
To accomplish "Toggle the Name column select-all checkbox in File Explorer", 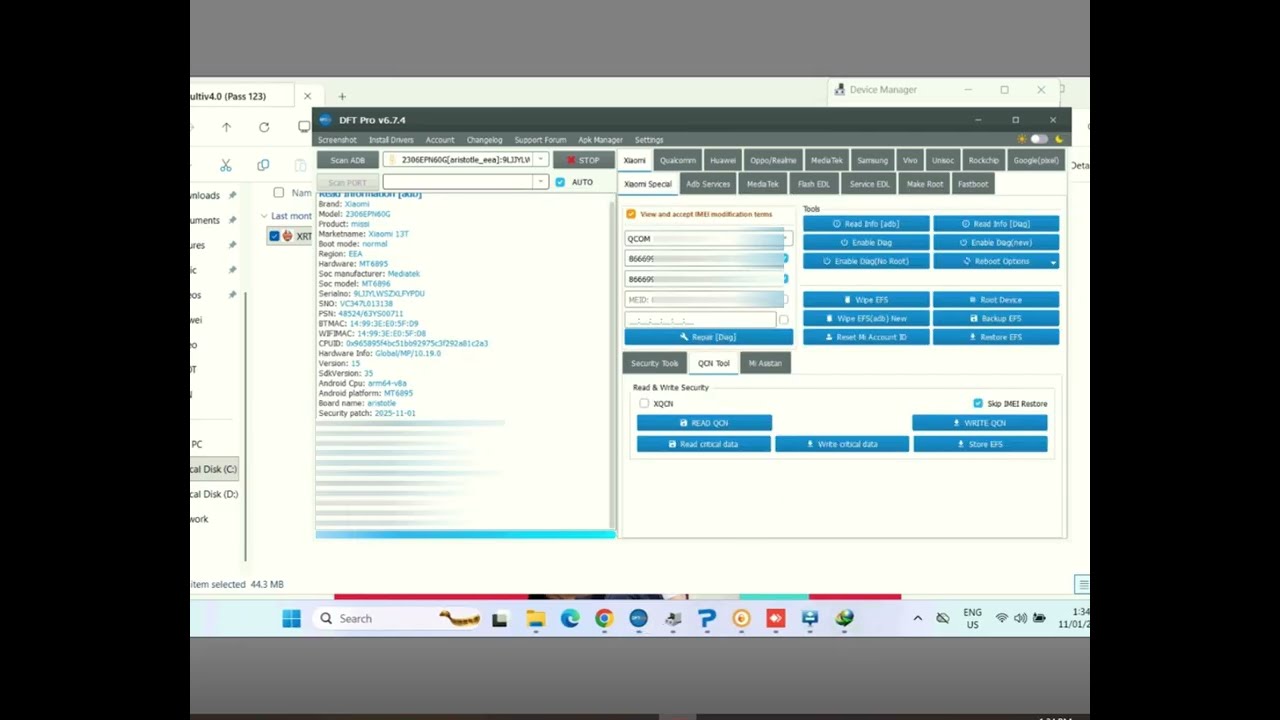I will [278, 192].
